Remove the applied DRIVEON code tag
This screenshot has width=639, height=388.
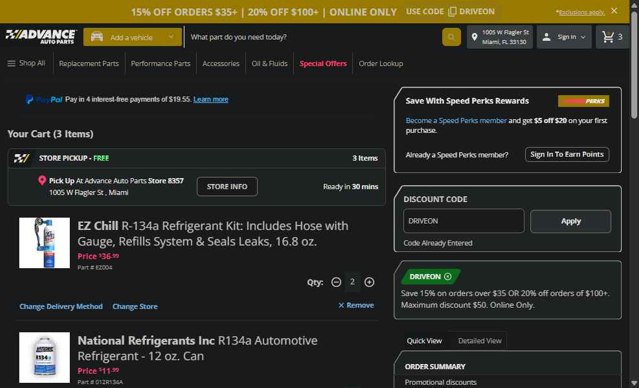point(448,277)
